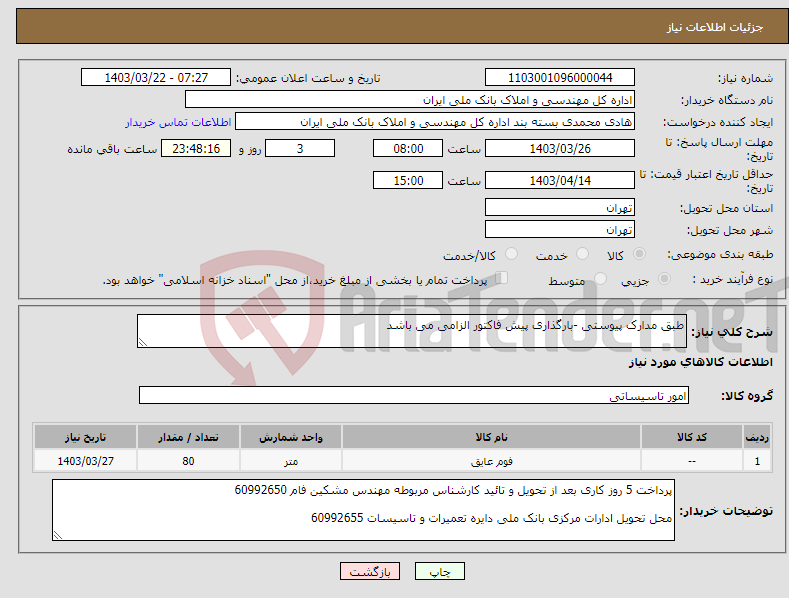Click the price validity date 1403/04/14

tap(560, 180)
